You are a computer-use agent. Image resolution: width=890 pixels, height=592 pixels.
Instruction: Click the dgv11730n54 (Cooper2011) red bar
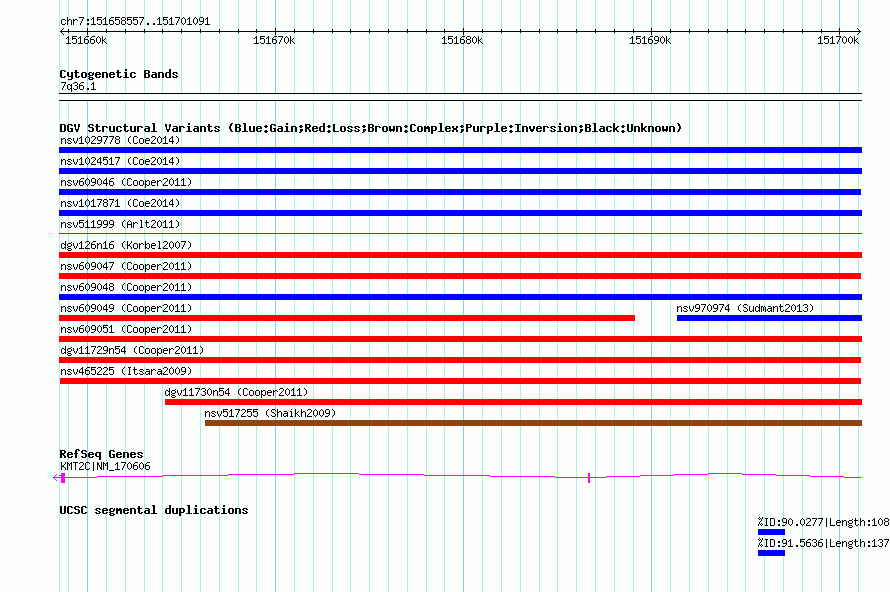[x=513, y=402]
